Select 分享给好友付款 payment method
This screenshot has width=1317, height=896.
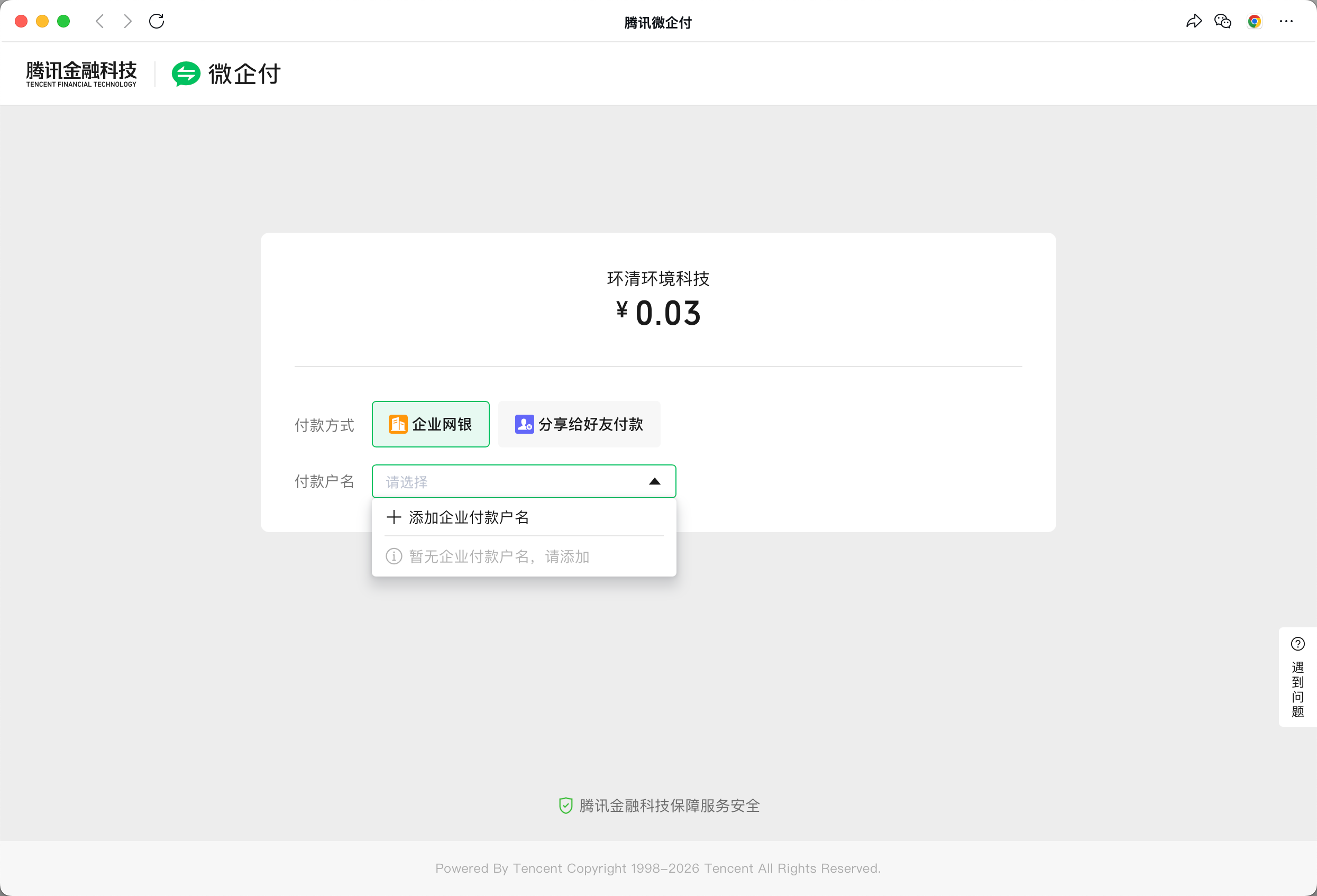[x=579, y=424]
